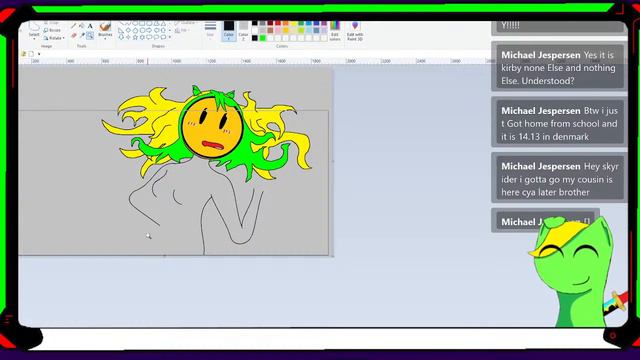Image resolution: width=640 pixels, height=360 pixels.
Task: Click the drawn orange face on the canvas
Action: coord(212,127)
